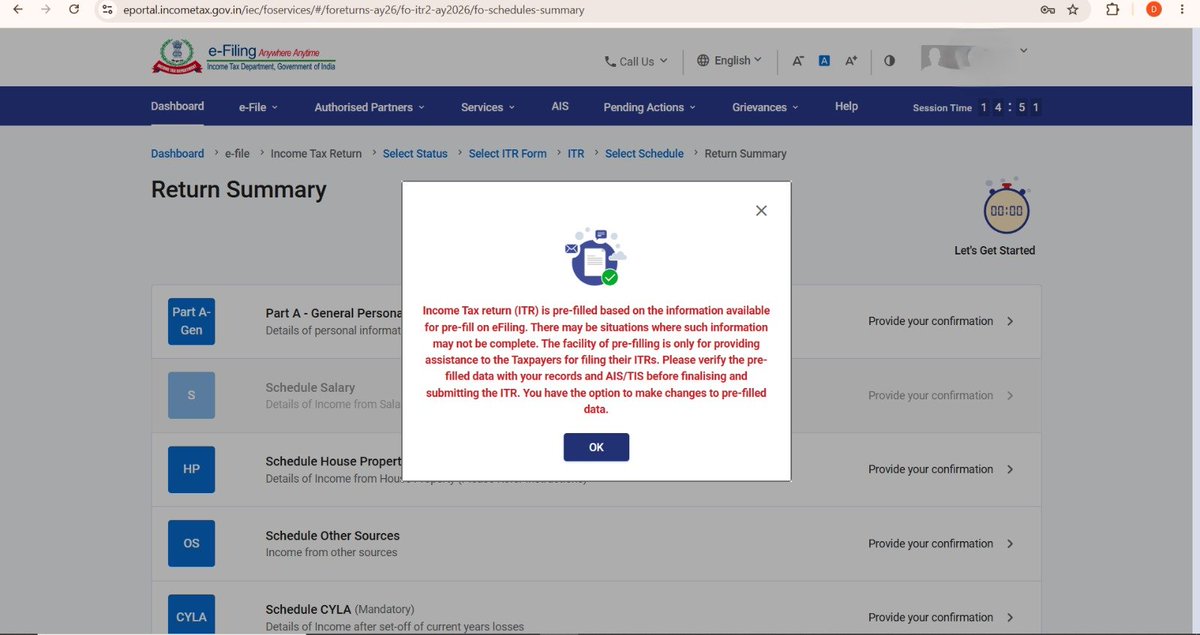Click Schedule Other Sources title

click(332, 536)
